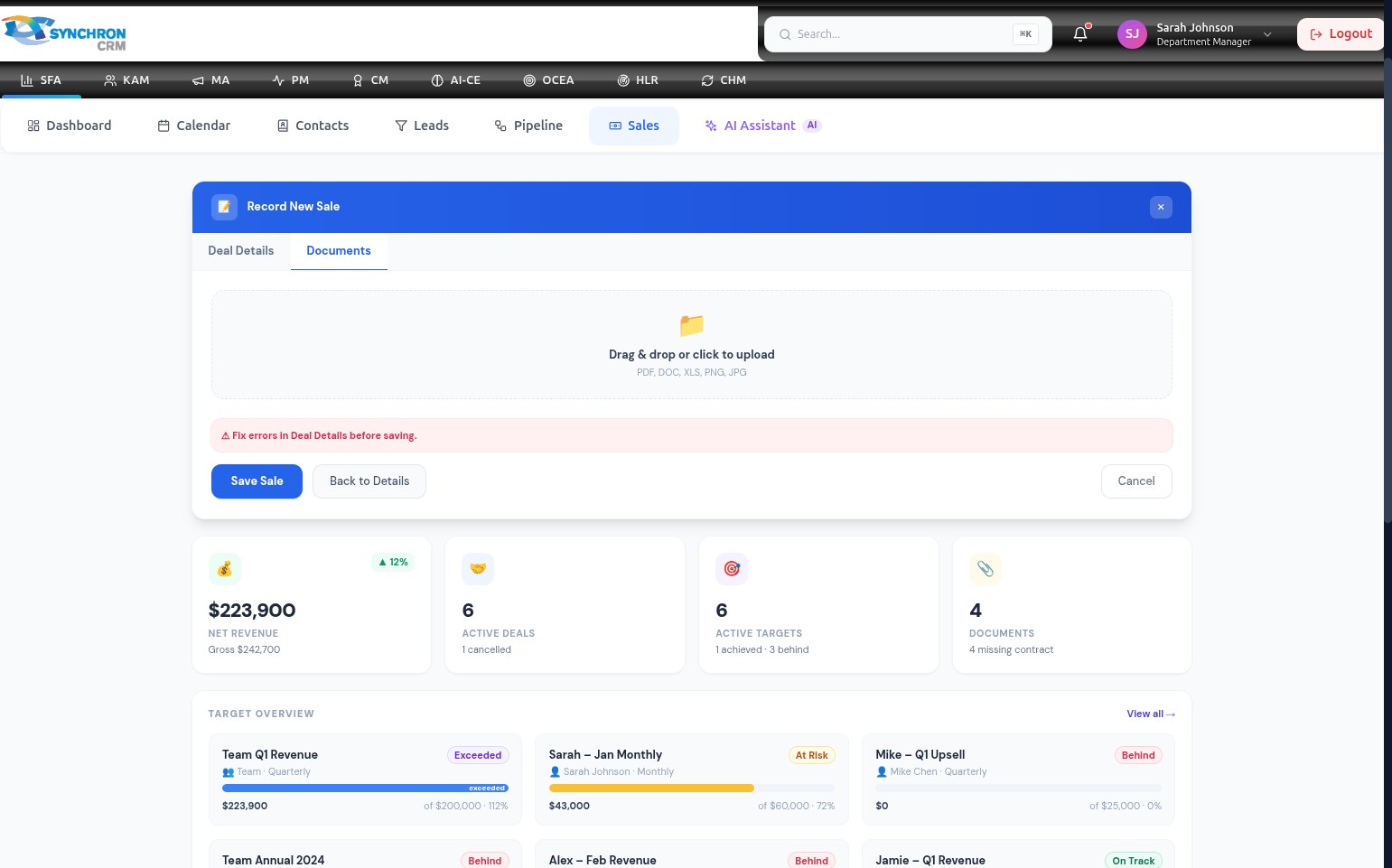The image size is (1392, 868).
Task: Focus the Search input field
Action: (908, 34)
